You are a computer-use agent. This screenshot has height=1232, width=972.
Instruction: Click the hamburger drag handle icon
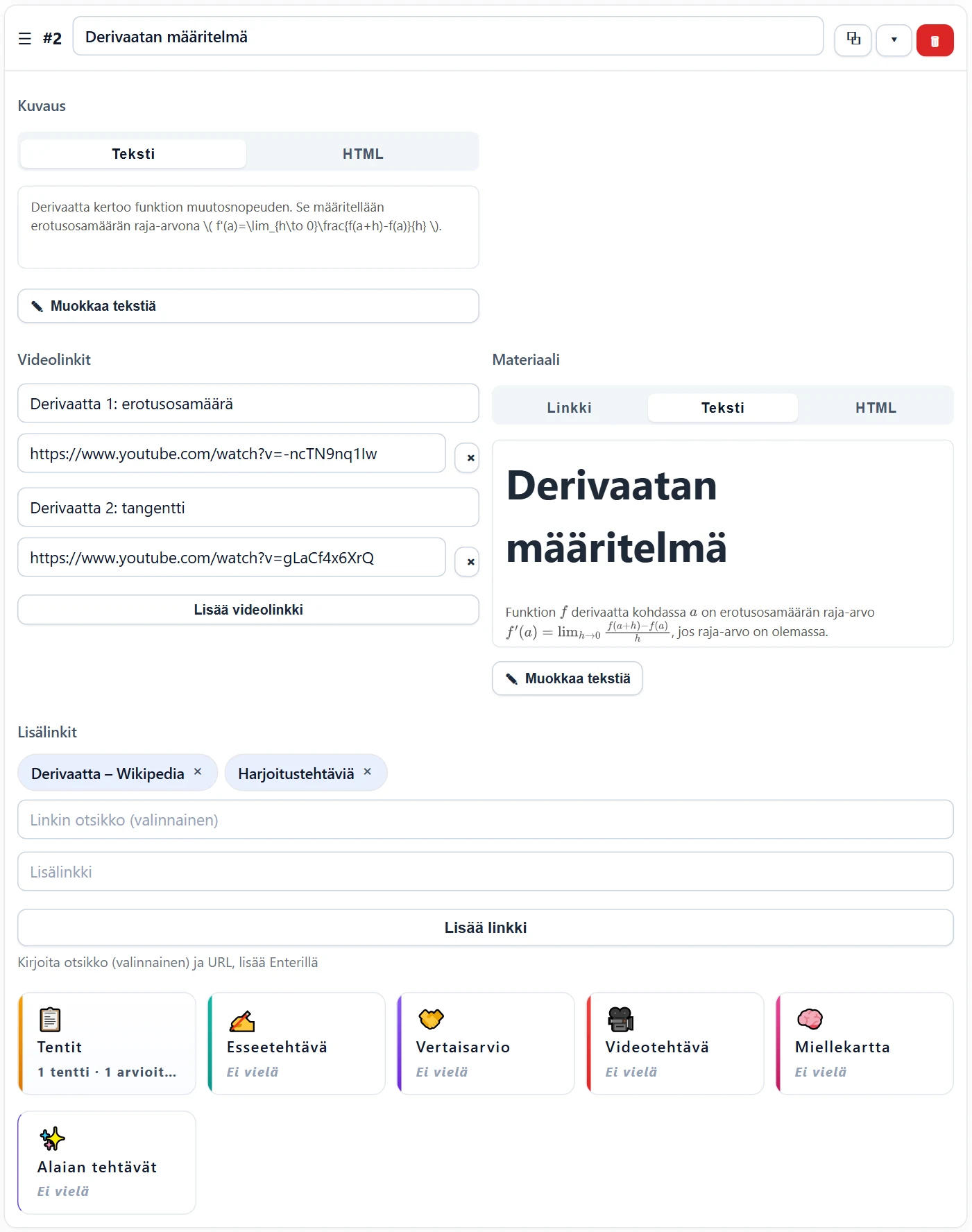point(25,39)
